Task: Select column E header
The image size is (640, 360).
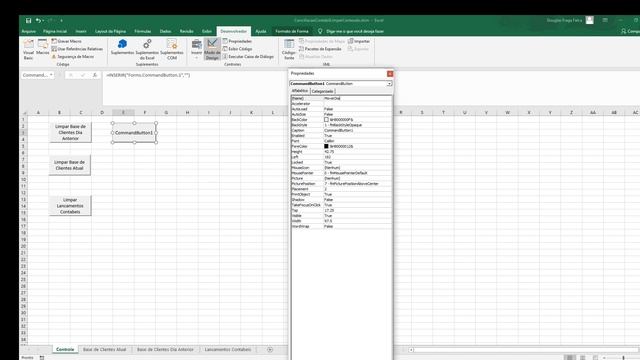Action: coord(123,112)
